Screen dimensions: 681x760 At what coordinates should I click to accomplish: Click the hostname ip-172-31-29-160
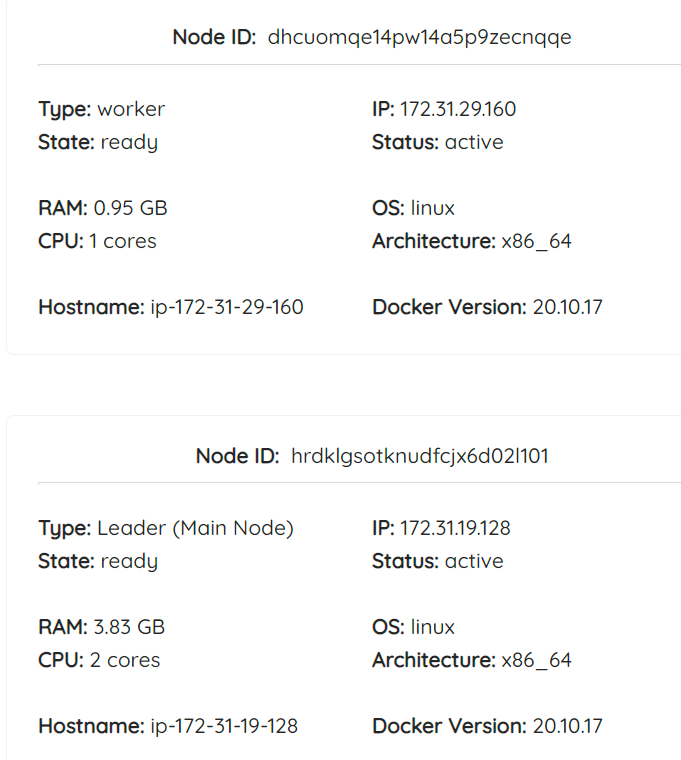click(x=227, y=307)
